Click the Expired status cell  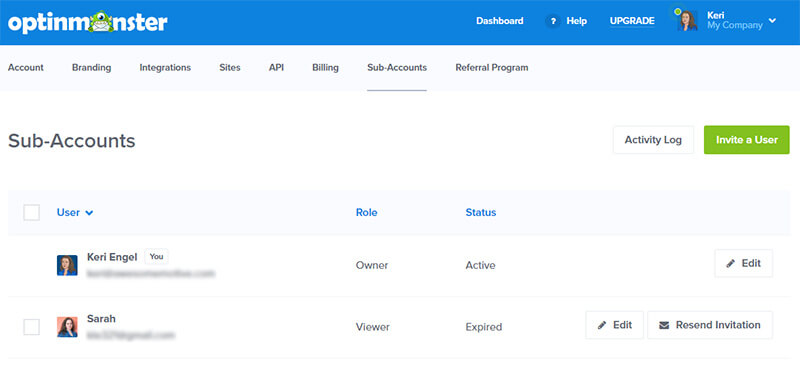[484, 327]
